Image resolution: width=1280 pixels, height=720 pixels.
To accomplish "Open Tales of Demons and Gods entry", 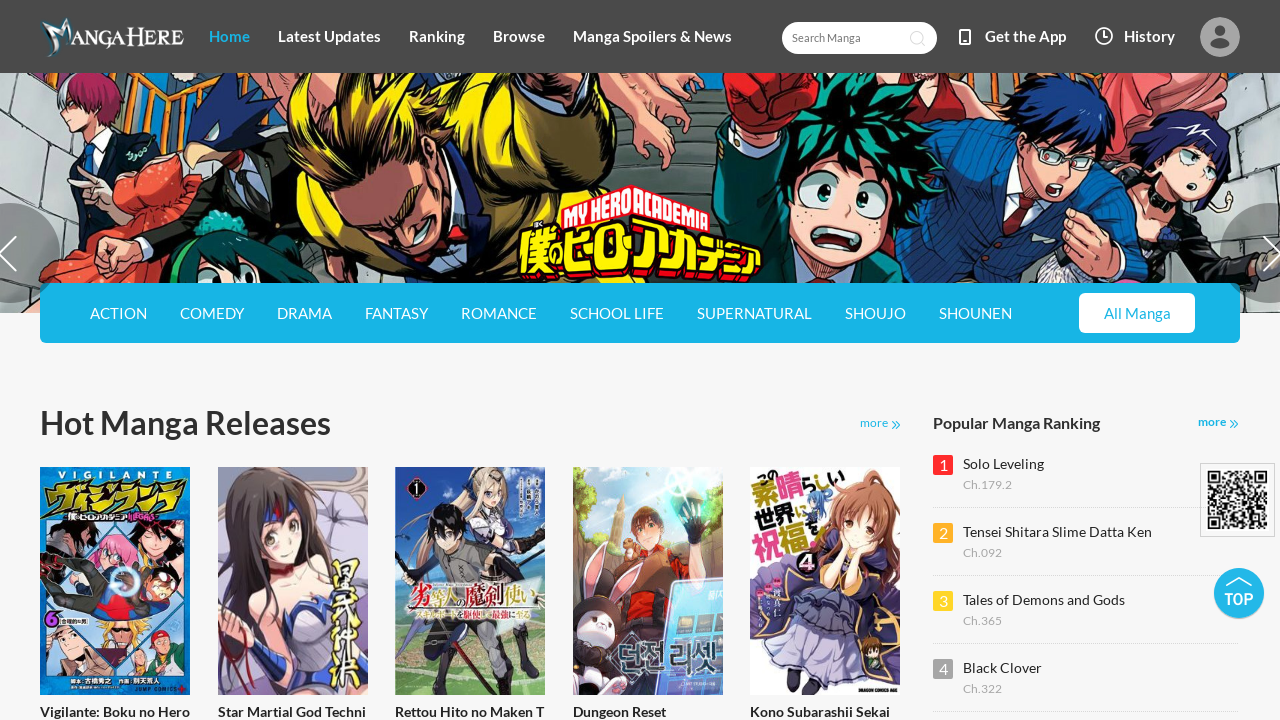I will coord(1044,599).
